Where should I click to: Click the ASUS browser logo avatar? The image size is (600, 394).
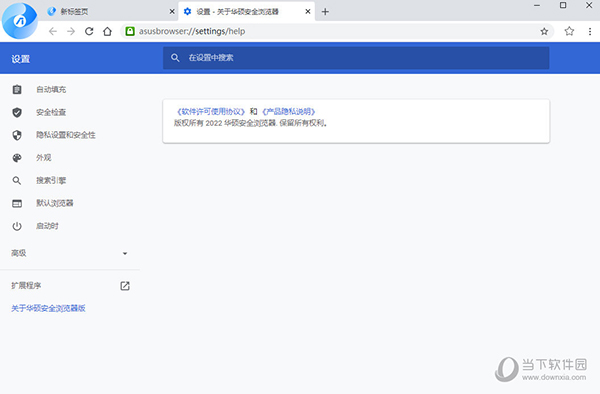pyautogui.click(x=20, y=21)
